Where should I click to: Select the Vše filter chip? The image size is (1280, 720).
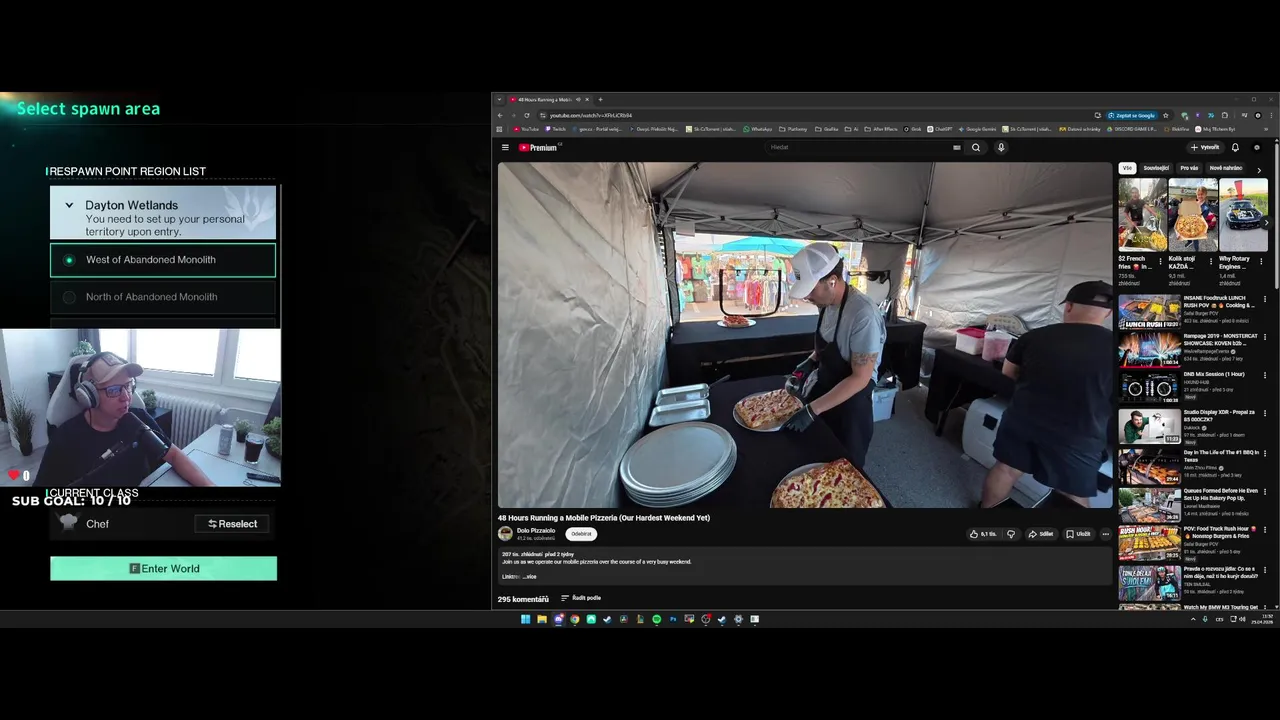pos(1127,168)
